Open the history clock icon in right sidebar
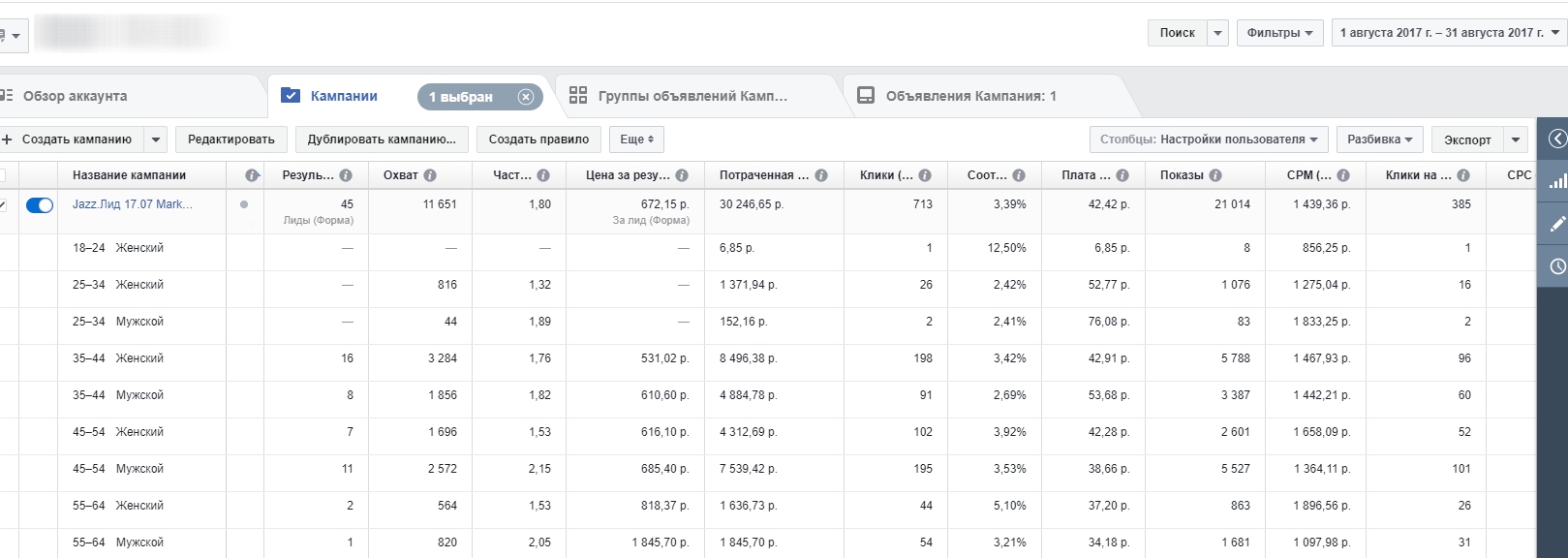The image size is (1568, 558). coord(1557,266)
